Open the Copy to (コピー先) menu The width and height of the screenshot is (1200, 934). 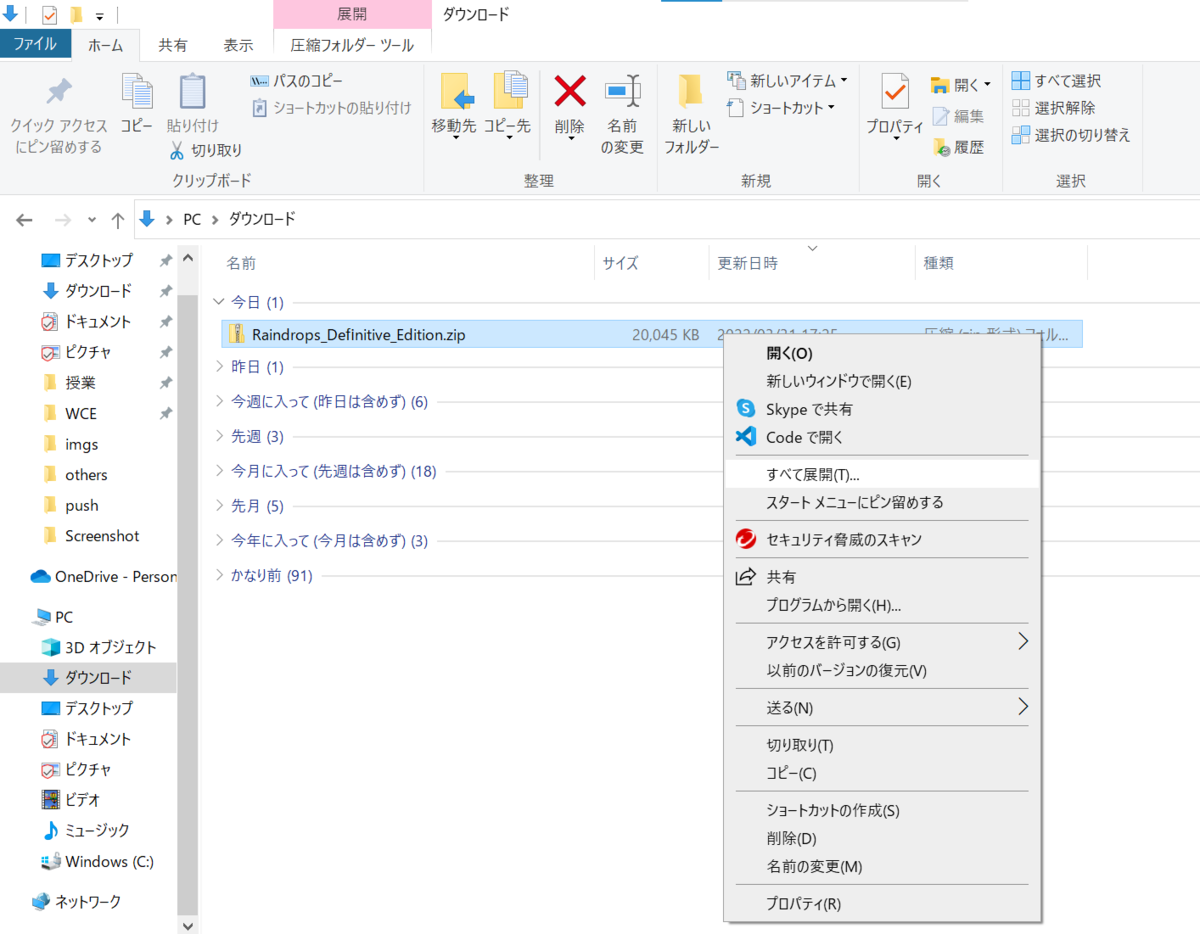pos(509,108)
